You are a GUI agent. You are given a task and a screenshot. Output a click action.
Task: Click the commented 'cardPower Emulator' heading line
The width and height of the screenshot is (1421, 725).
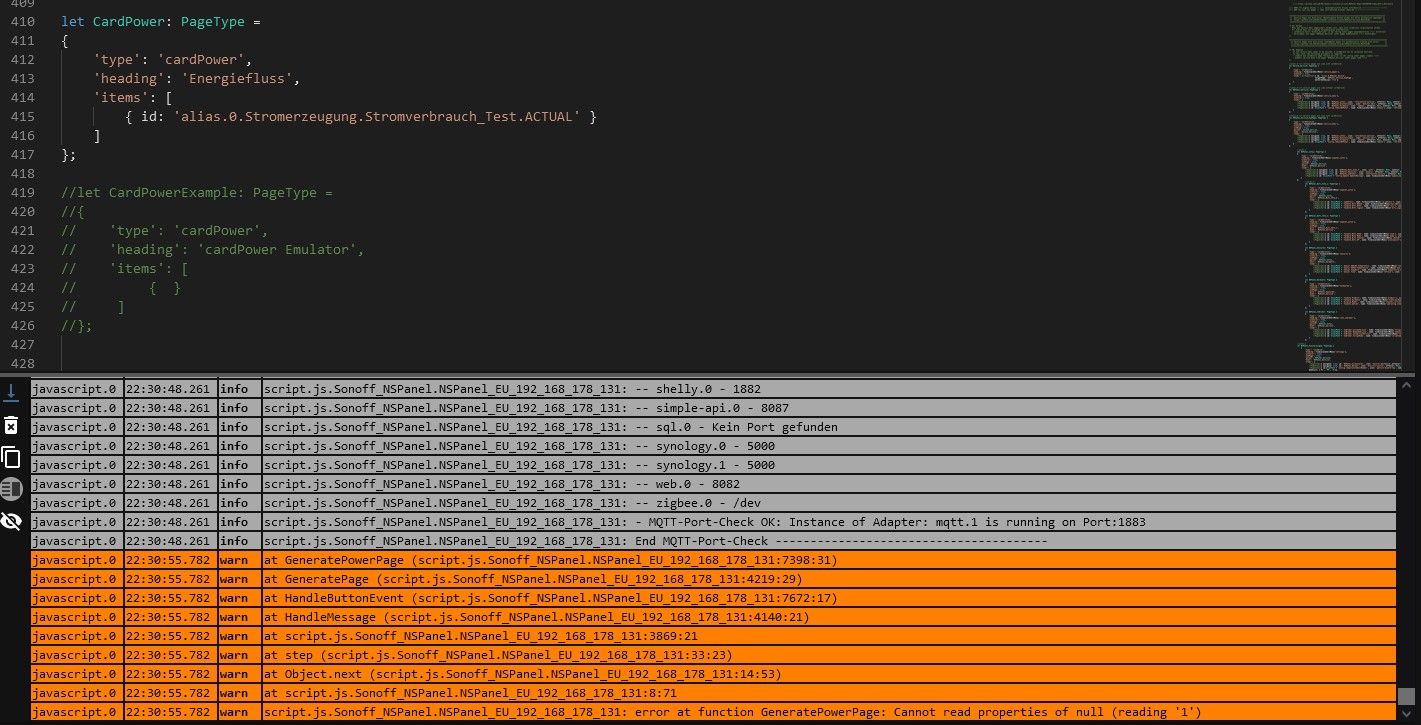pos(212,249)
